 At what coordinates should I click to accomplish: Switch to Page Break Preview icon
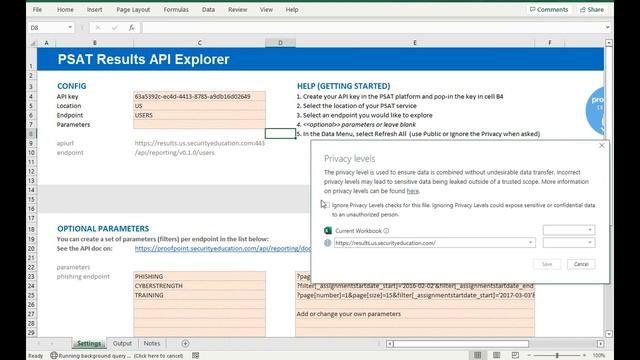tap(516, 355)
